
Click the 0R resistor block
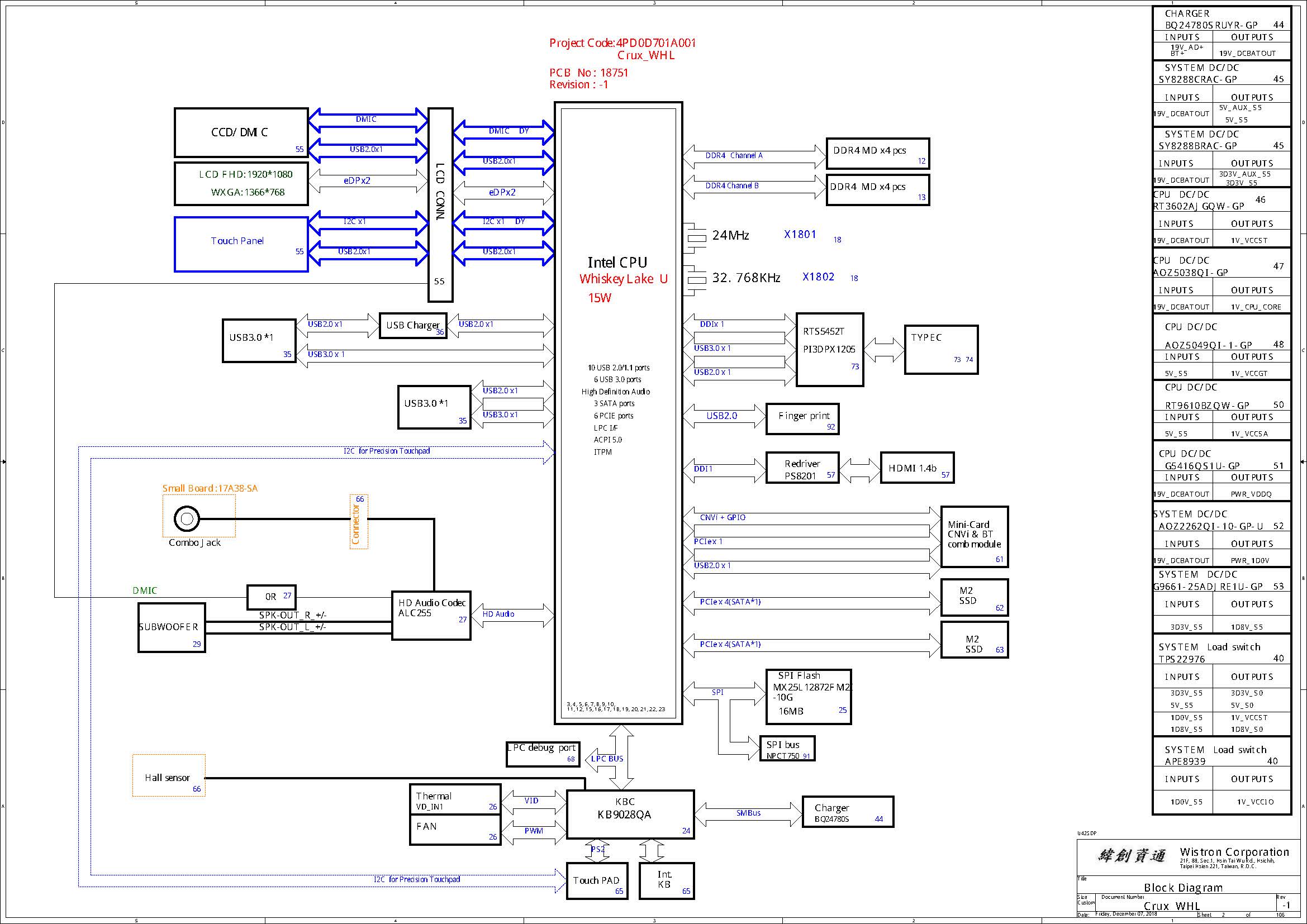click(272, 597)
